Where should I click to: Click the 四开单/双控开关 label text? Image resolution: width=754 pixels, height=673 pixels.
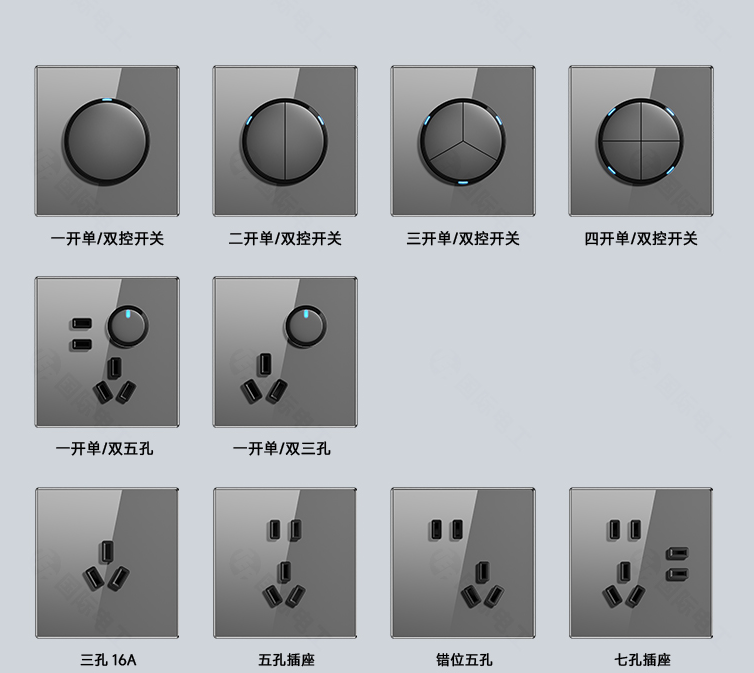click(641, 238)
